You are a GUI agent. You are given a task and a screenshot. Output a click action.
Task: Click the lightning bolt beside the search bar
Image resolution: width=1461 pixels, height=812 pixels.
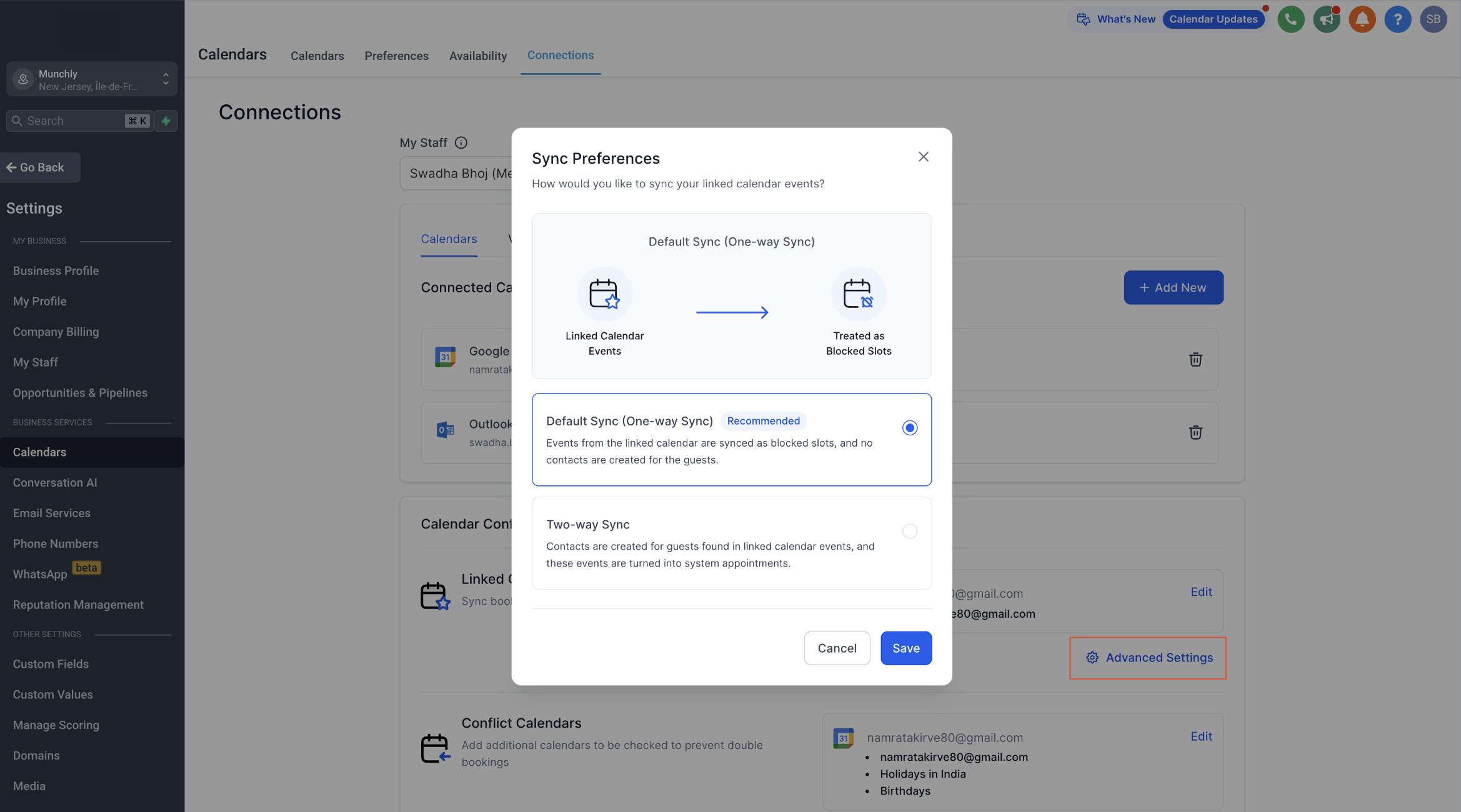point(166,121)
